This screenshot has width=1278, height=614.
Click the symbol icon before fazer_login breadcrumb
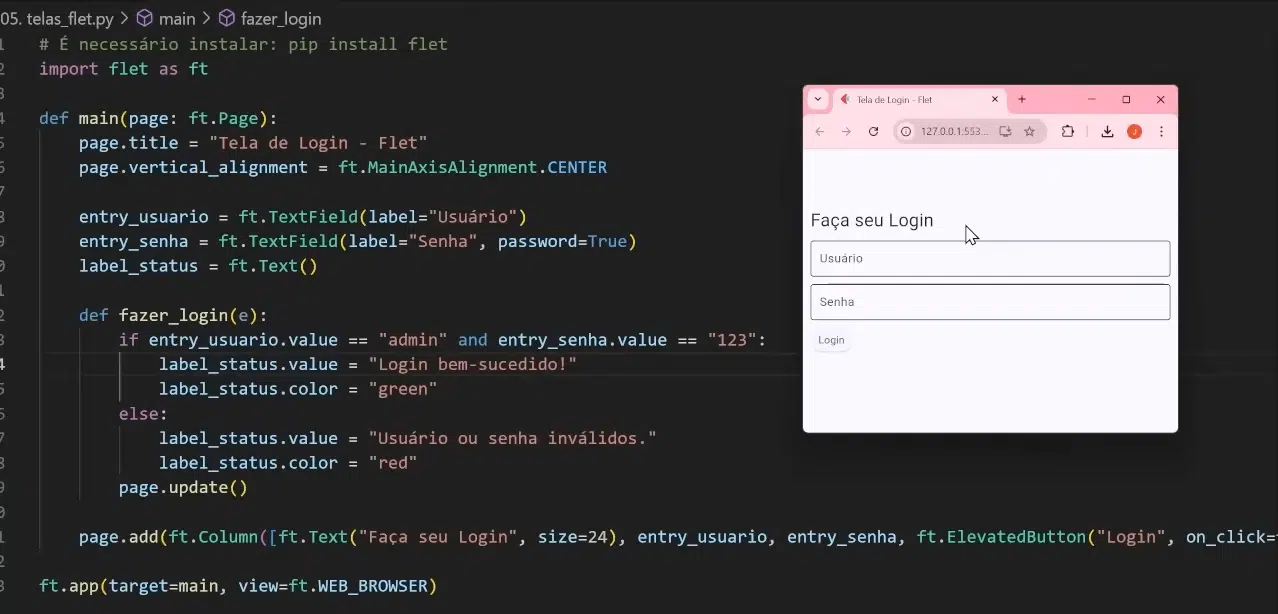[226, 18]
